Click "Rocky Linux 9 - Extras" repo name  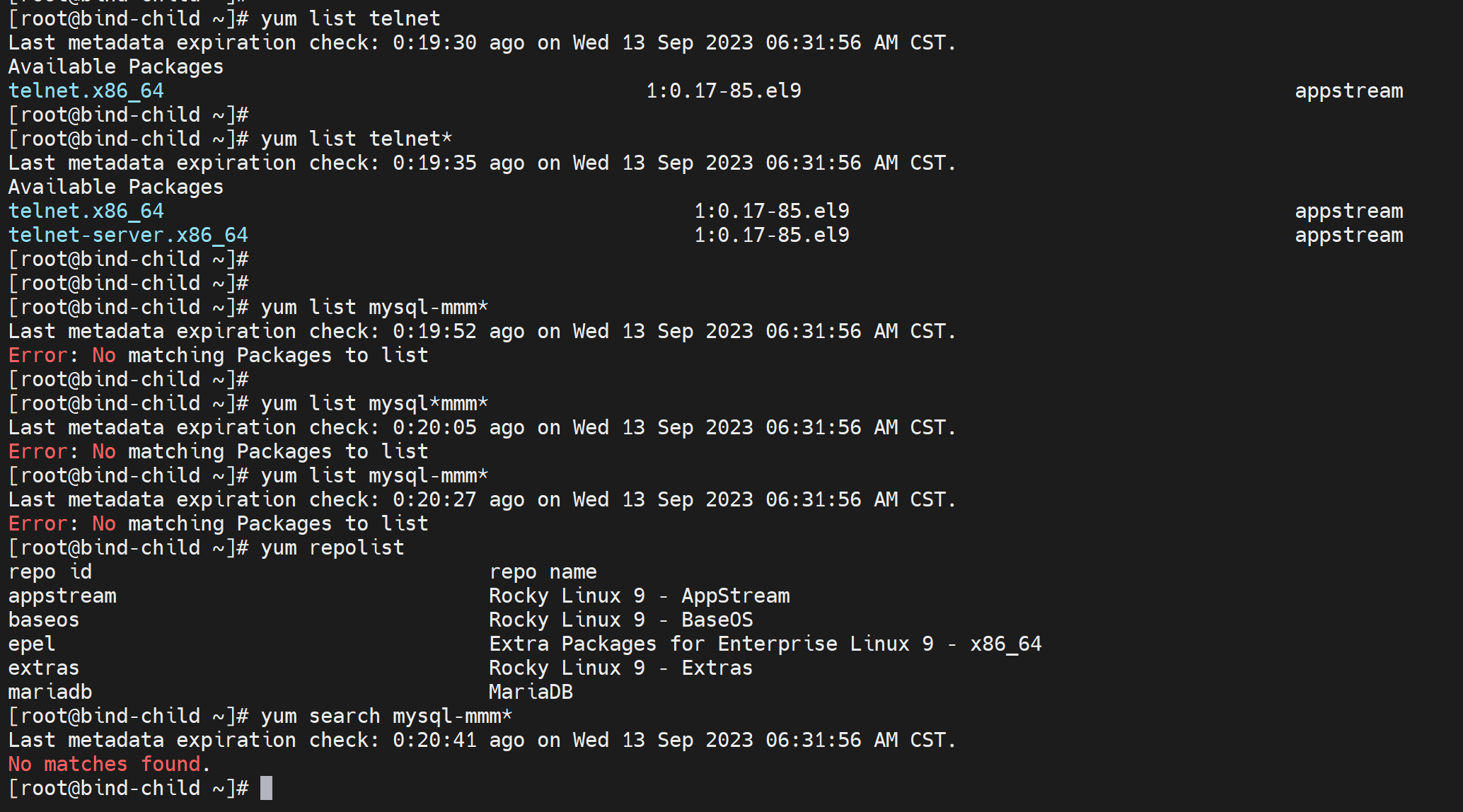point(620,668)
